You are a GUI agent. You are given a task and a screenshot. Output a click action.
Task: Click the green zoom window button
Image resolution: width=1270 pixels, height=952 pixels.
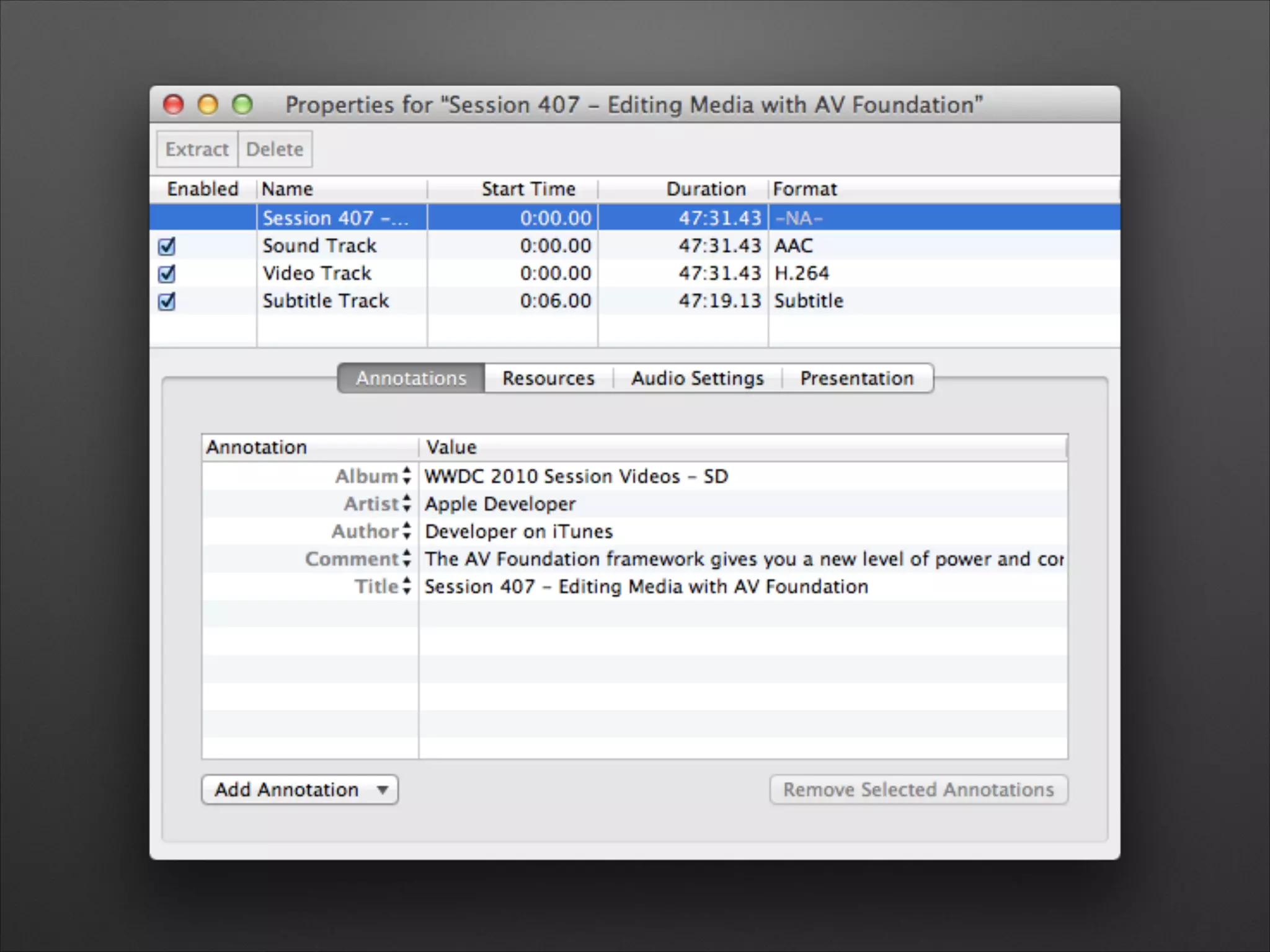242,105
